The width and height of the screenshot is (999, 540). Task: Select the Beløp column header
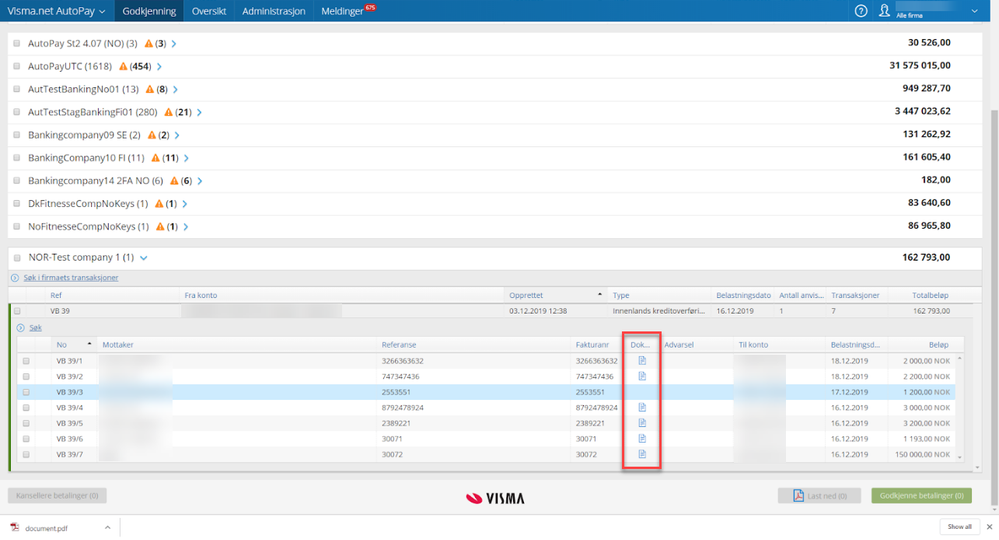coord(938,345)
